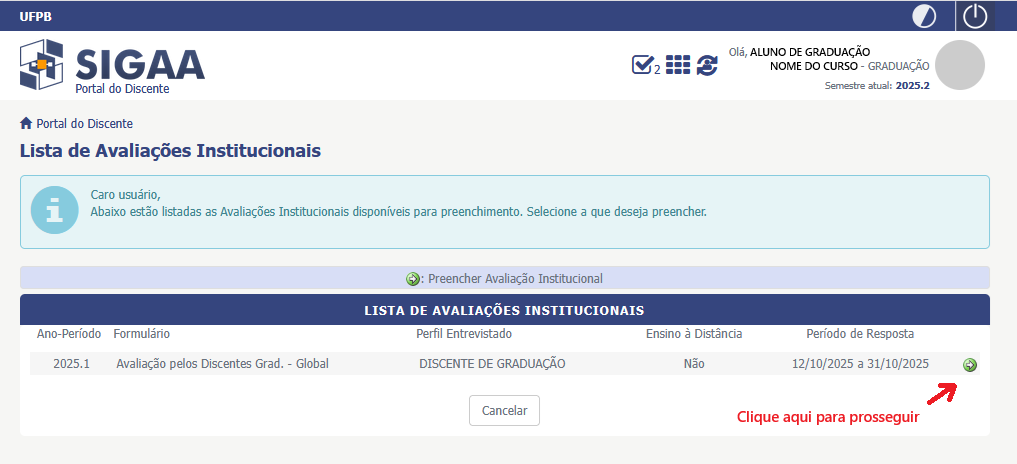Click the Período de Resposta column header
Image resolution: width=1017 pixels, height=464 pixels.
point(860,333)
